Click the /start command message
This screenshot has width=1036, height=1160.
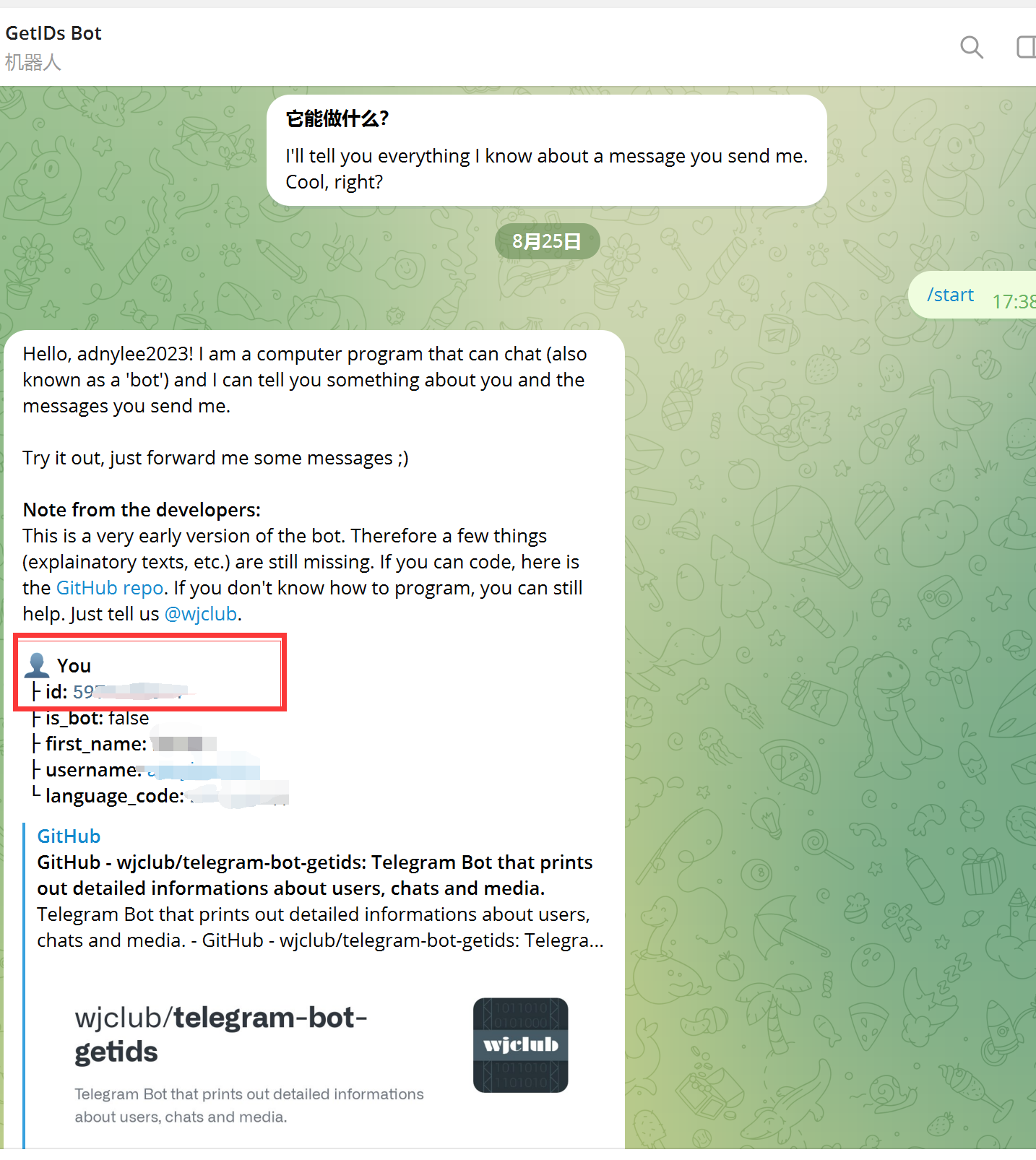tap(950, 295)
